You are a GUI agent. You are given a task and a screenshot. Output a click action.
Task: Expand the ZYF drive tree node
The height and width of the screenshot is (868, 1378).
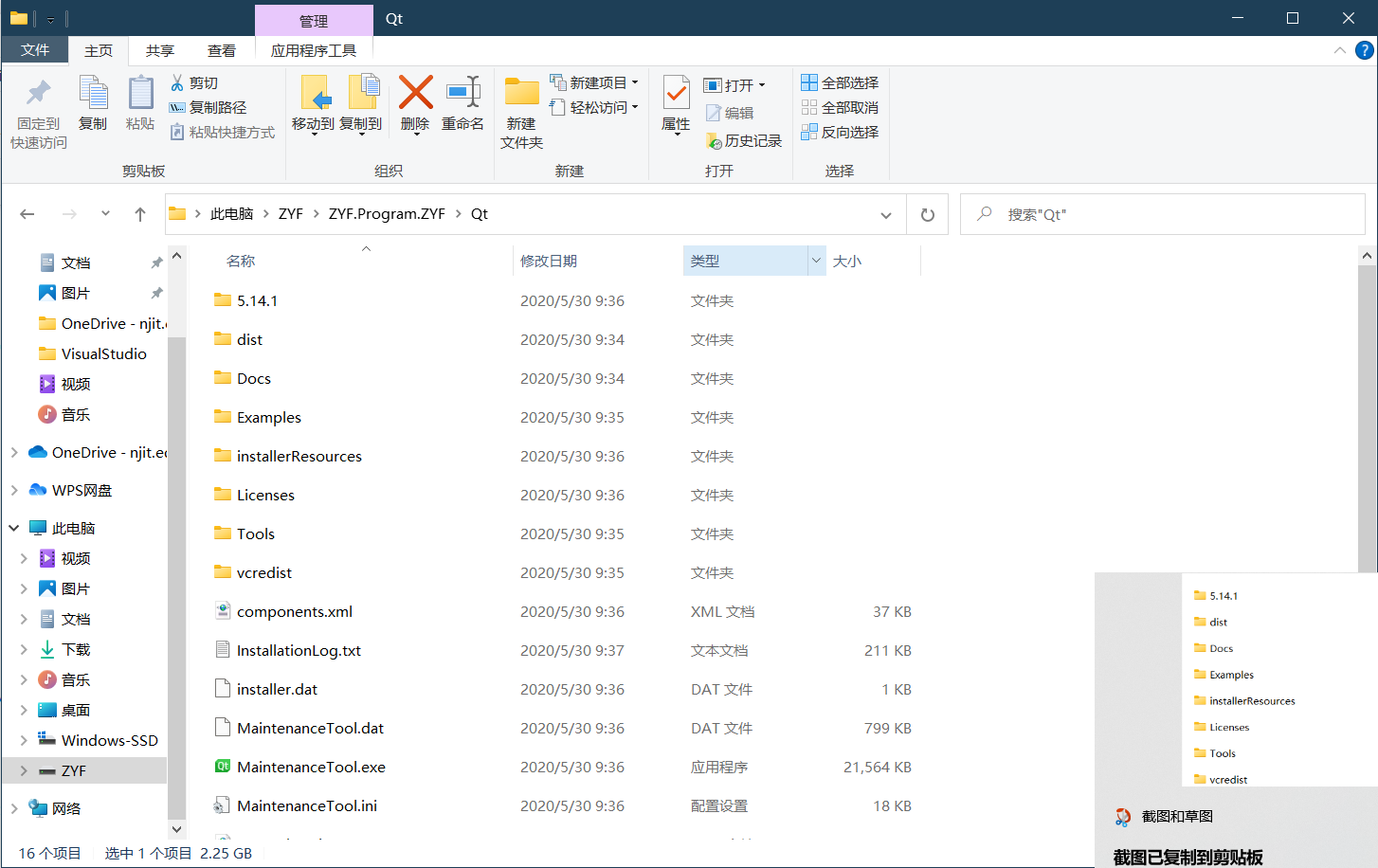click(x=24, y=770)
